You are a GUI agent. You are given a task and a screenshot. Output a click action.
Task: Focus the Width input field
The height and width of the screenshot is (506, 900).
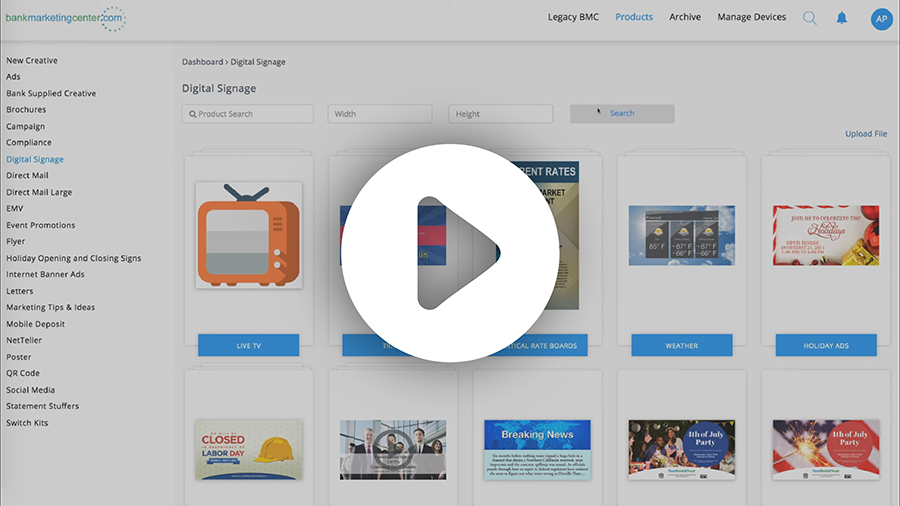coord(379,114)
